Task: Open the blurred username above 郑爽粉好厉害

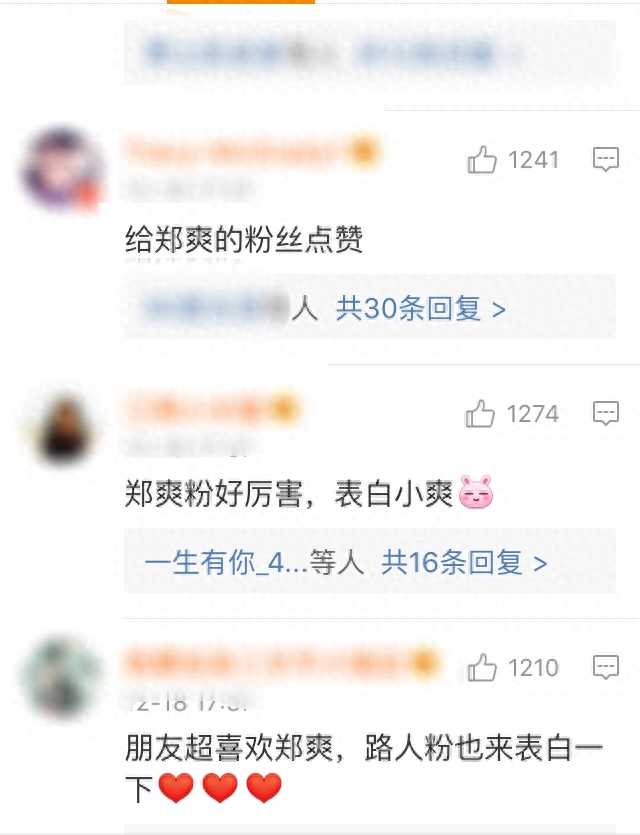Action: click(x=212, y=409)
